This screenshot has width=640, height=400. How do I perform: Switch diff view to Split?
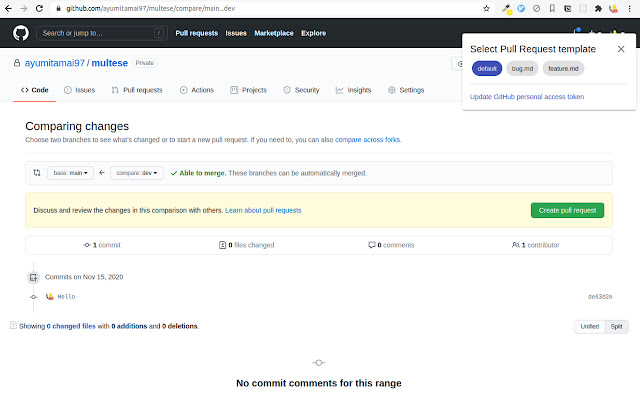pyautogui.click(x=616, y=327)
